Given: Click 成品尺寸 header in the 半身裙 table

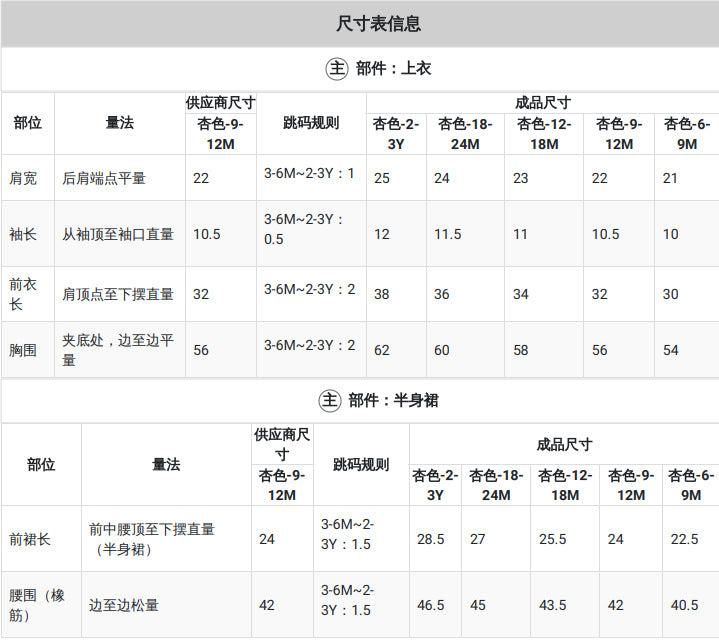Looking at the screenshot, I should [564, 444].
